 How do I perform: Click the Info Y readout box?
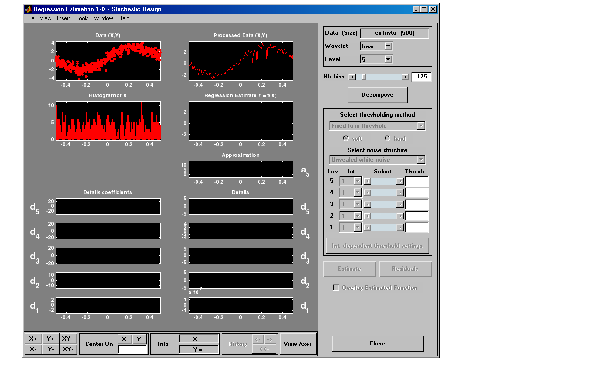point(199,349)
